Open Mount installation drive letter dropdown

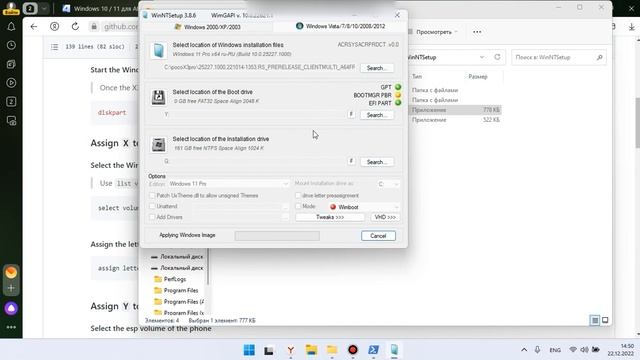click(388, 184)
